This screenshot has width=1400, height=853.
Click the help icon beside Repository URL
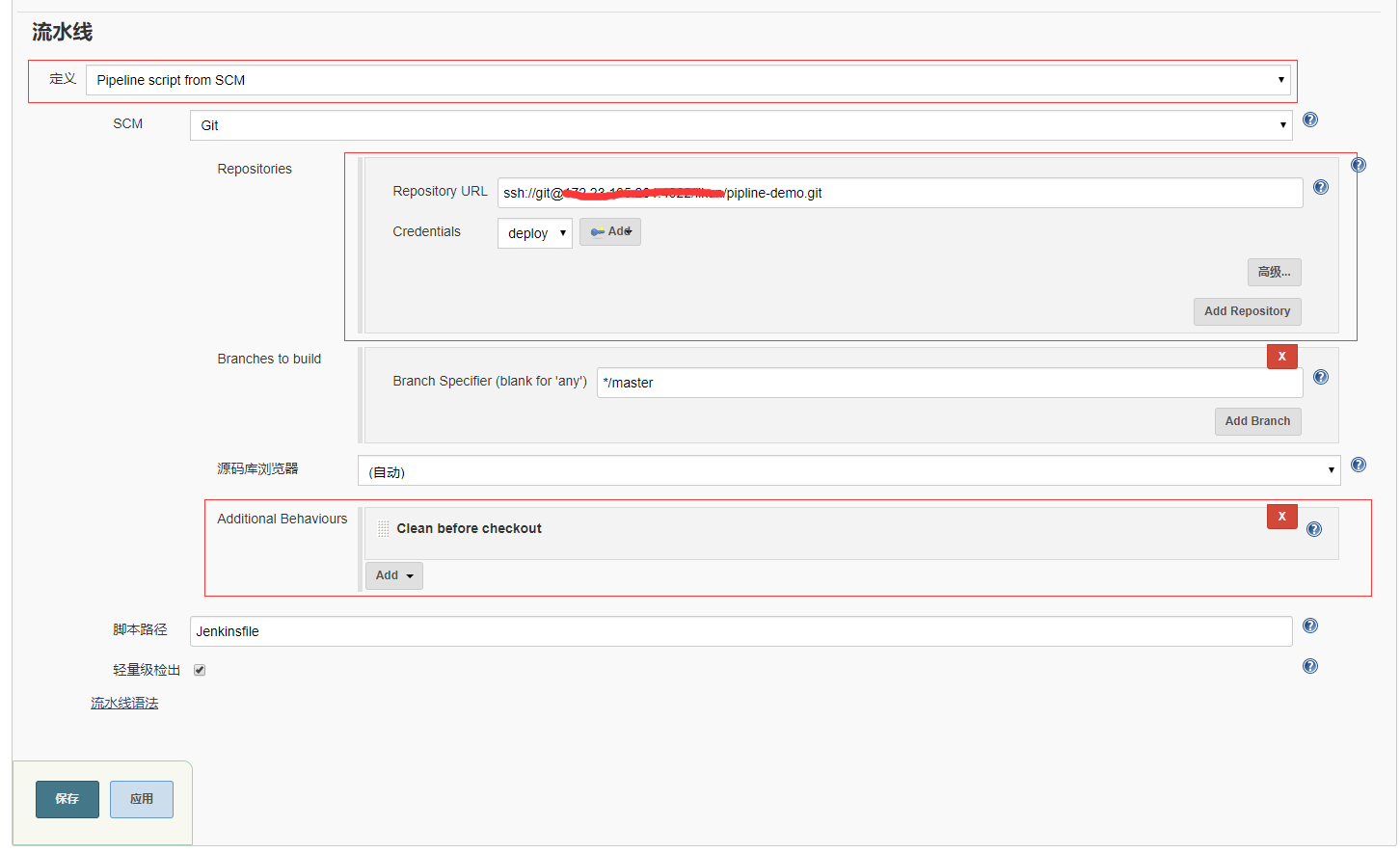click(x=1320, y=187)
